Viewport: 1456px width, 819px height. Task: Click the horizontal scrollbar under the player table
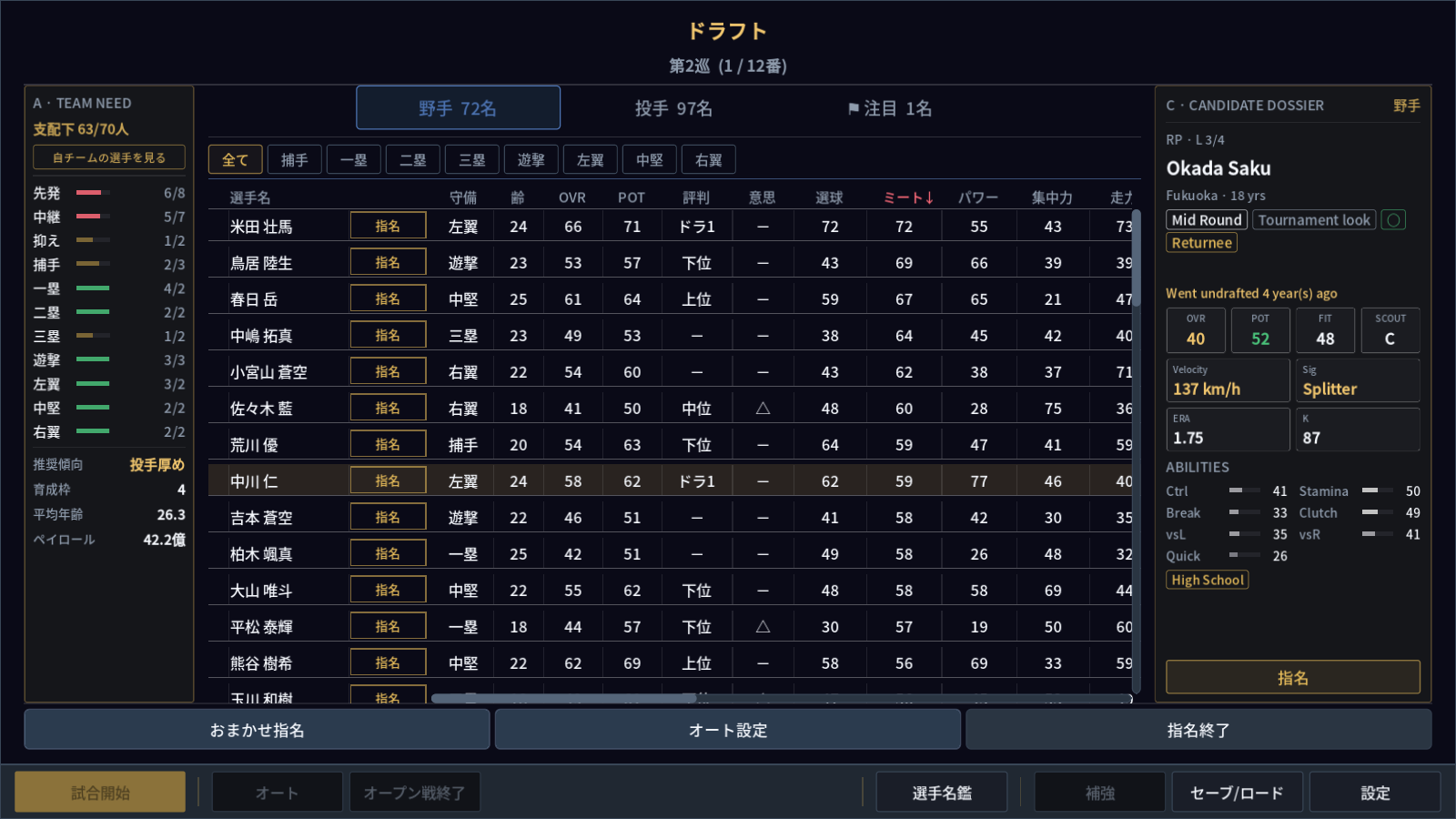(564, 699)
